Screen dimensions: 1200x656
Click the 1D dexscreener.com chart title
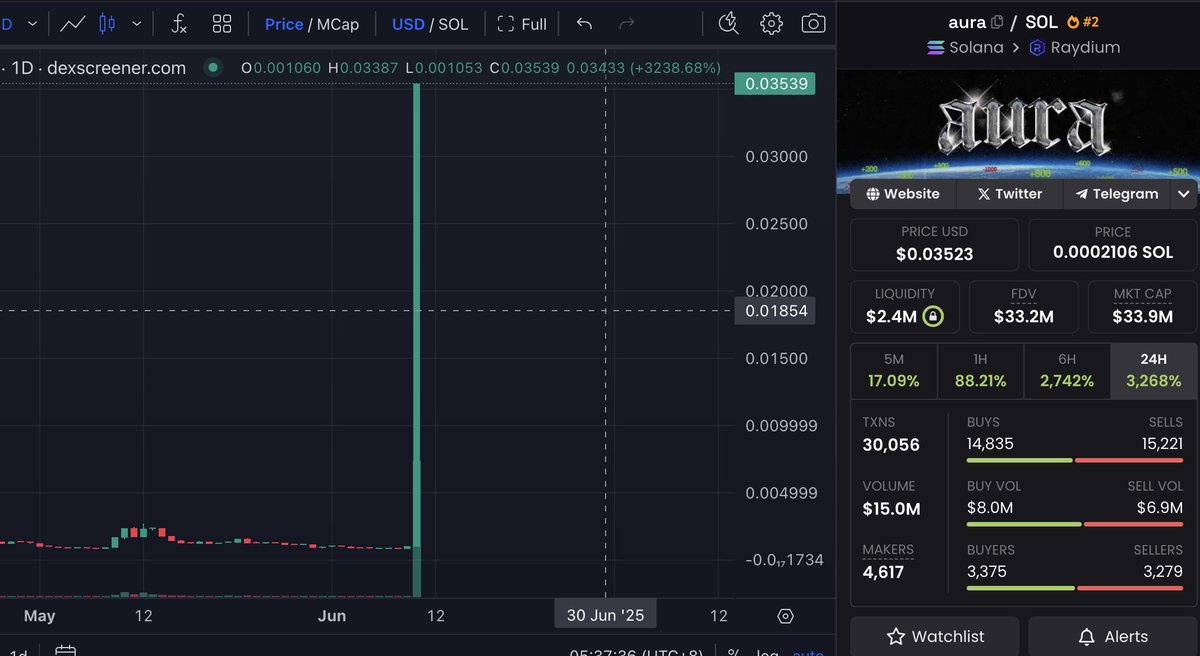99,68
